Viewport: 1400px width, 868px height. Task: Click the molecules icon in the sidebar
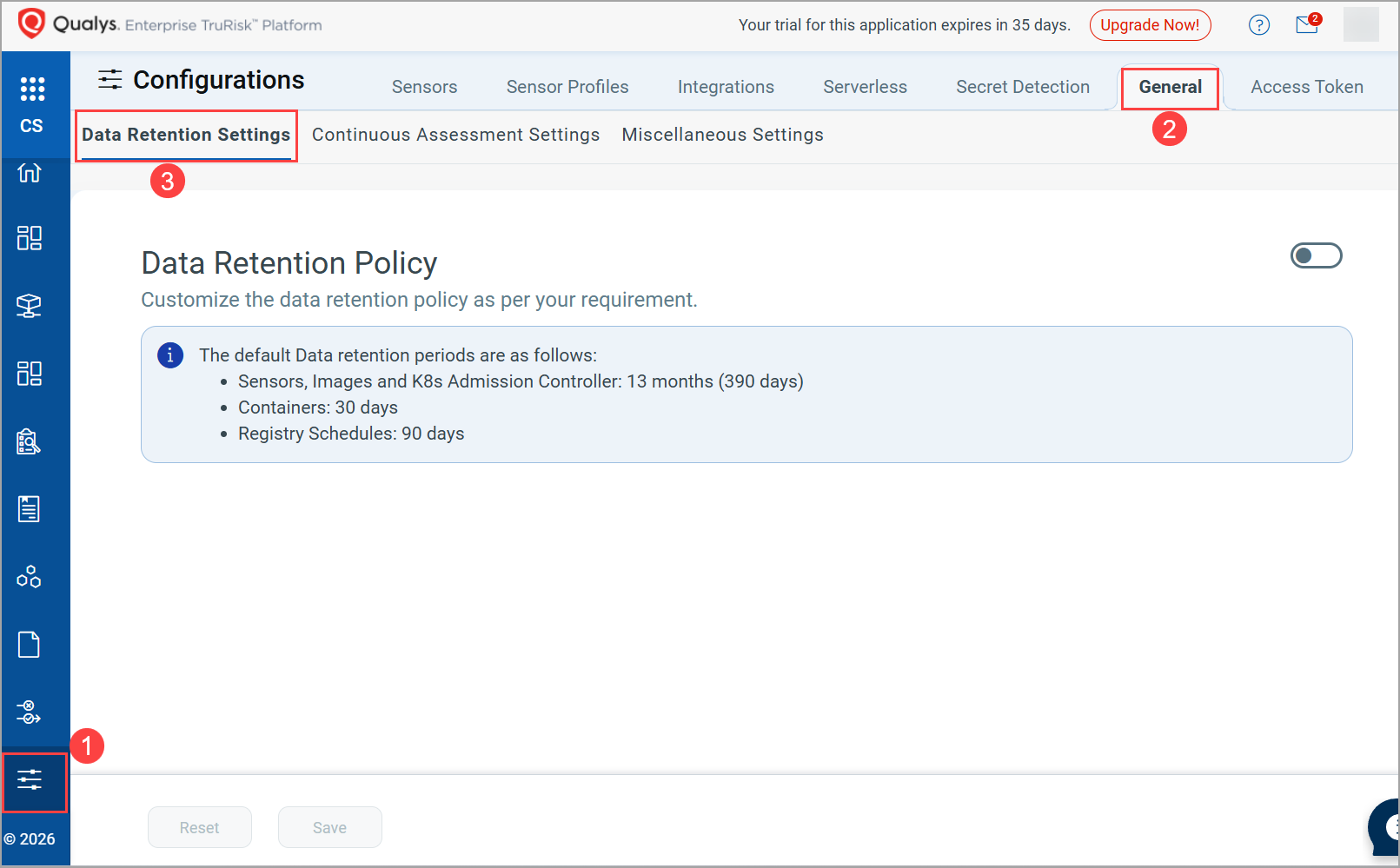29,575
